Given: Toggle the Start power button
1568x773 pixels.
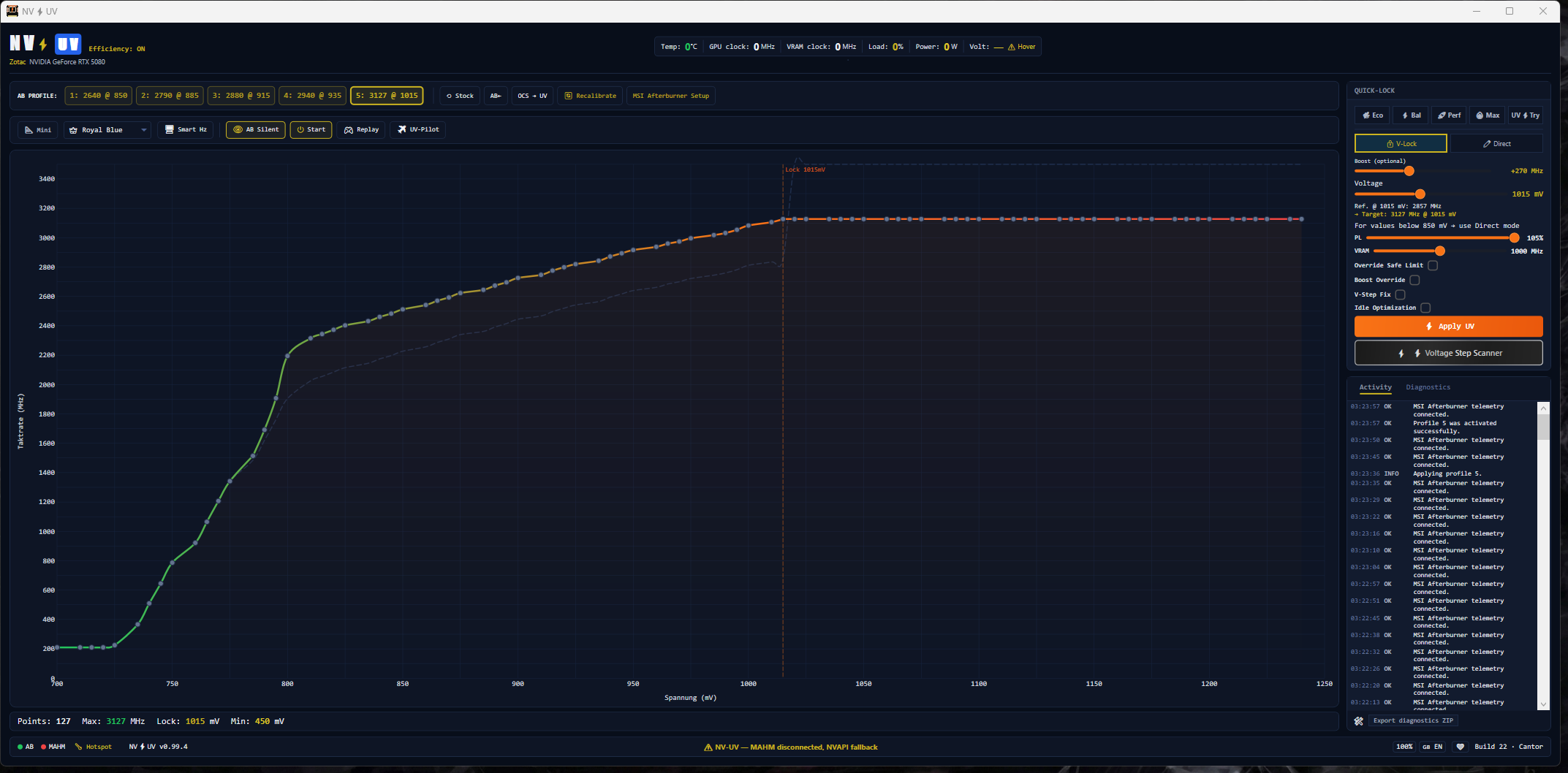Looking at the screenshot, I should [x=311, y=130].
